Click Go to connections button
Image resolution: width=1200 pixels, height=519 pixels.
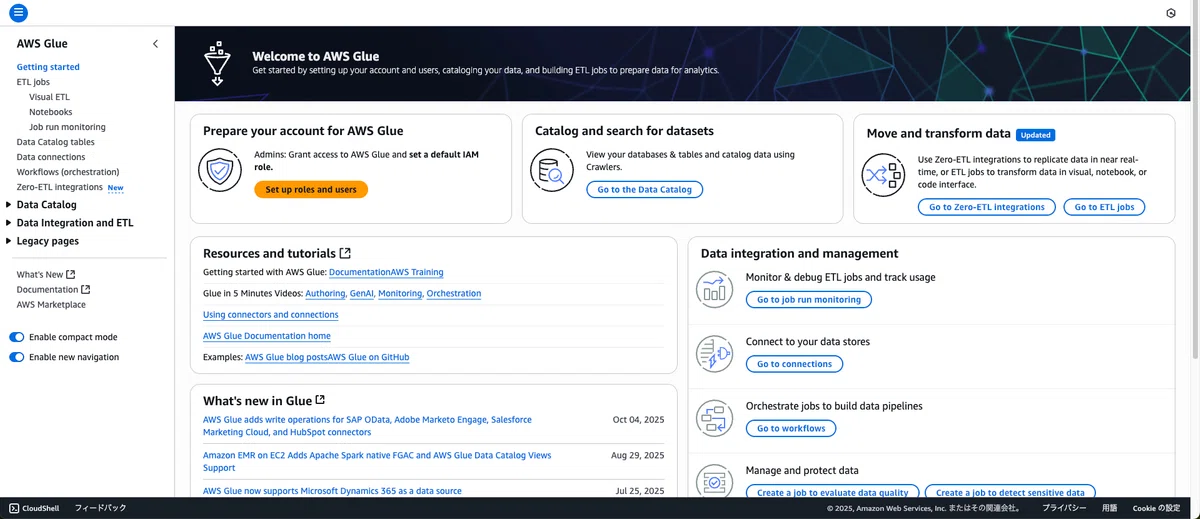click(x=794, y=364)
